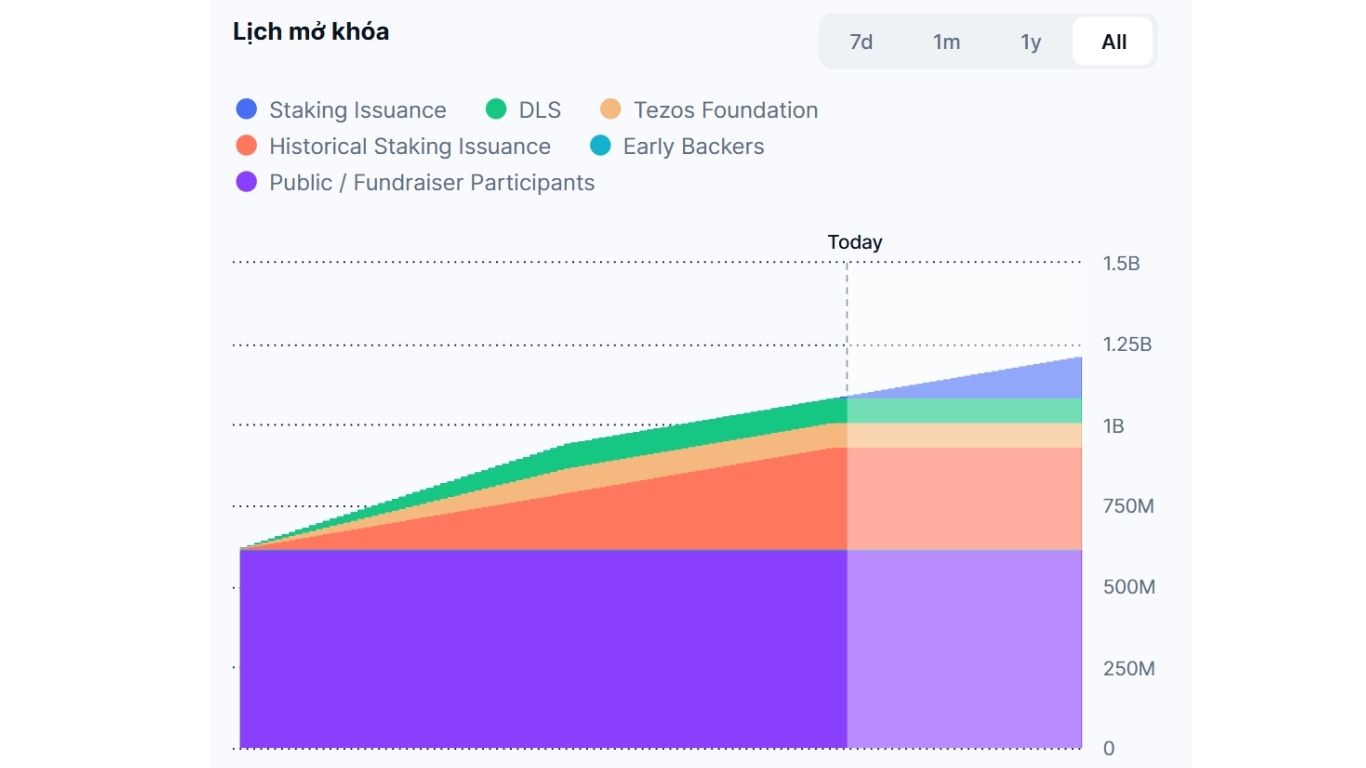Viewport: 1366px width, 768px height.
Task: Click the blue Staking Issuance legend dot
Action: pyautogui.click(x=247, y=110)
